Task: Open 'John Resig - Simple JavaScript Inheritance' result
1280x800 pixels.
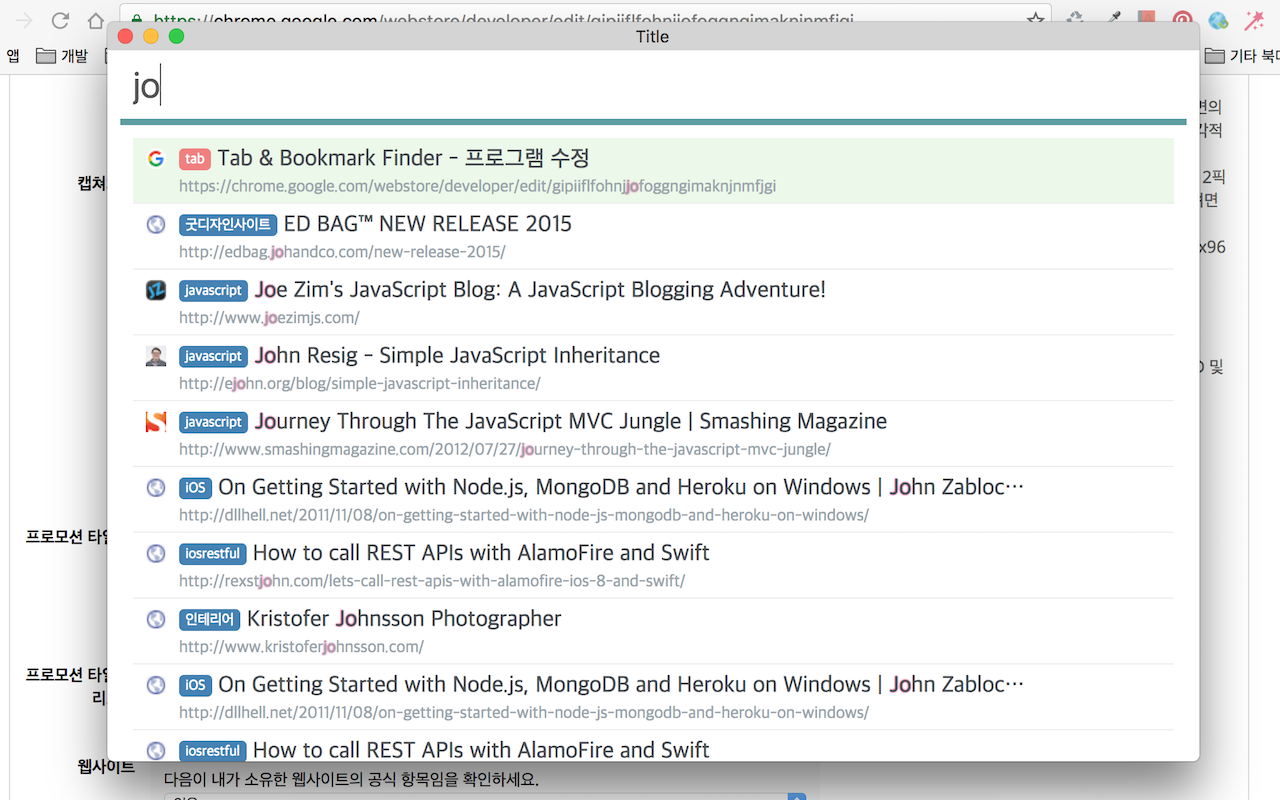Action: [x=457, y=356]
